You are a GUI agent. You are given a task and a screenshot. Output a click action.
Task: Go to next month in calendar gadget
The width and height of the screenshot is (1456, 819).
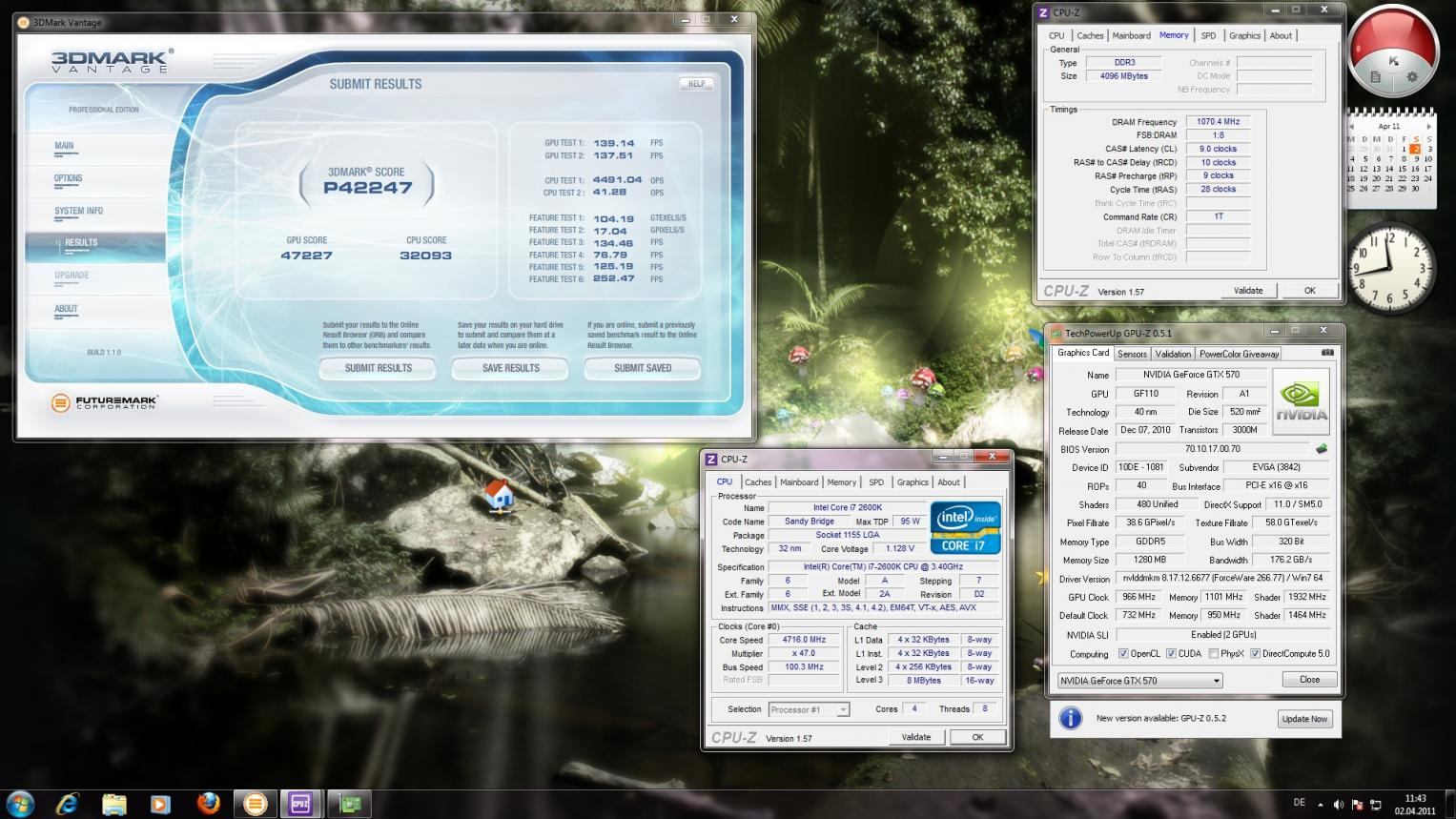coord(1428,126)
